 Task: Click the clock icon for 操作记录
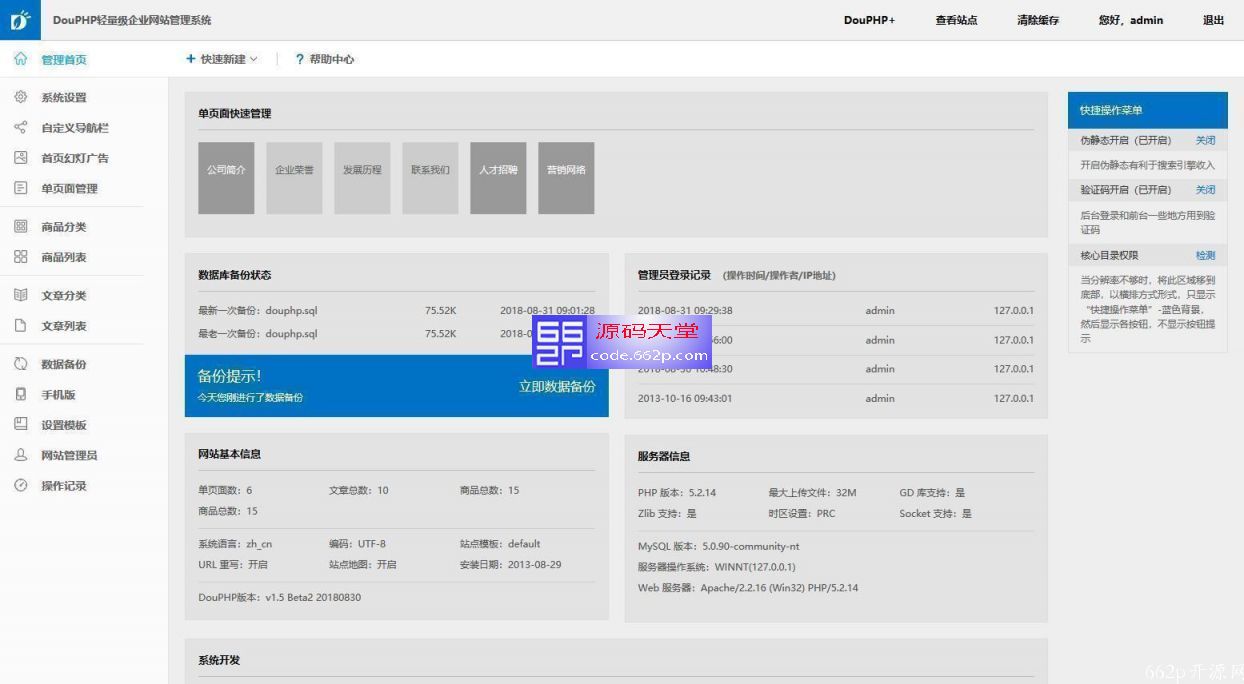tap(20, 485)
